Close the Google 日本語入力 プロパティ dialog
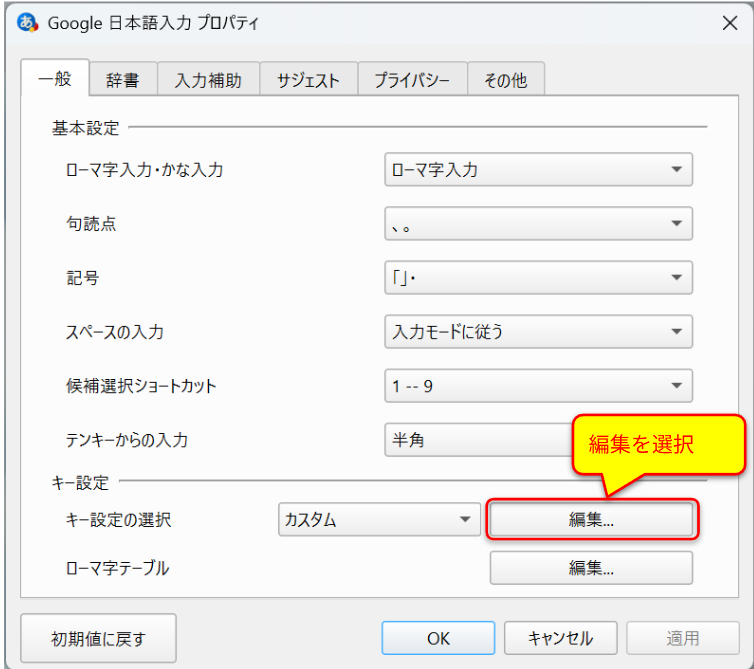 [730, 23]
